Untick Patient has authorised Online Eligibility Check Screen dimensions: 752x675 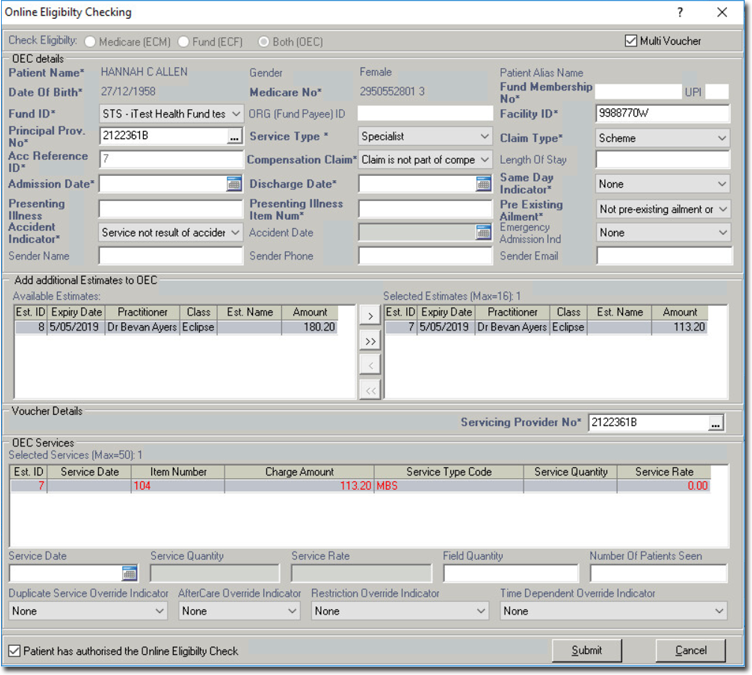click(14, 651)
